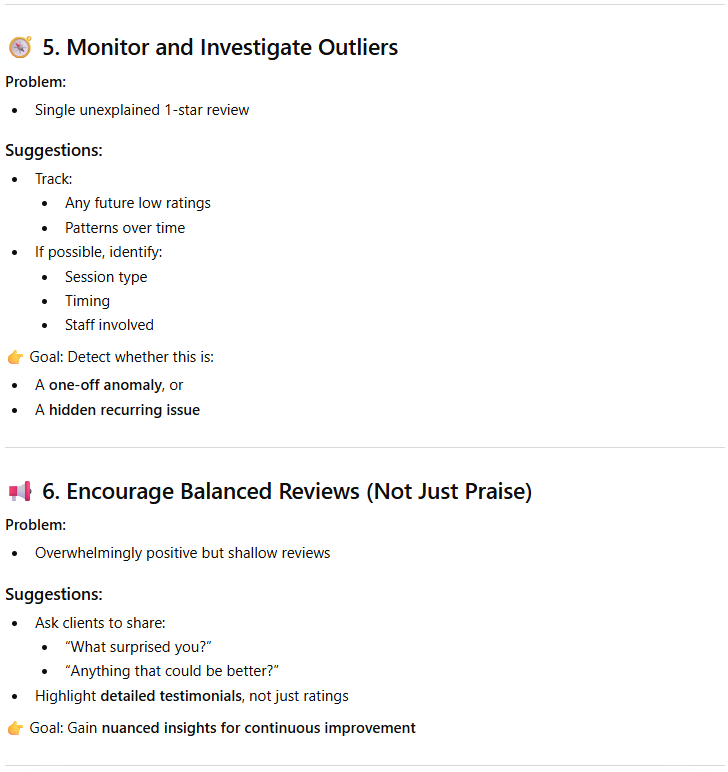Click the "Ask clients to share:" bullet

click(x=100, y=623)
